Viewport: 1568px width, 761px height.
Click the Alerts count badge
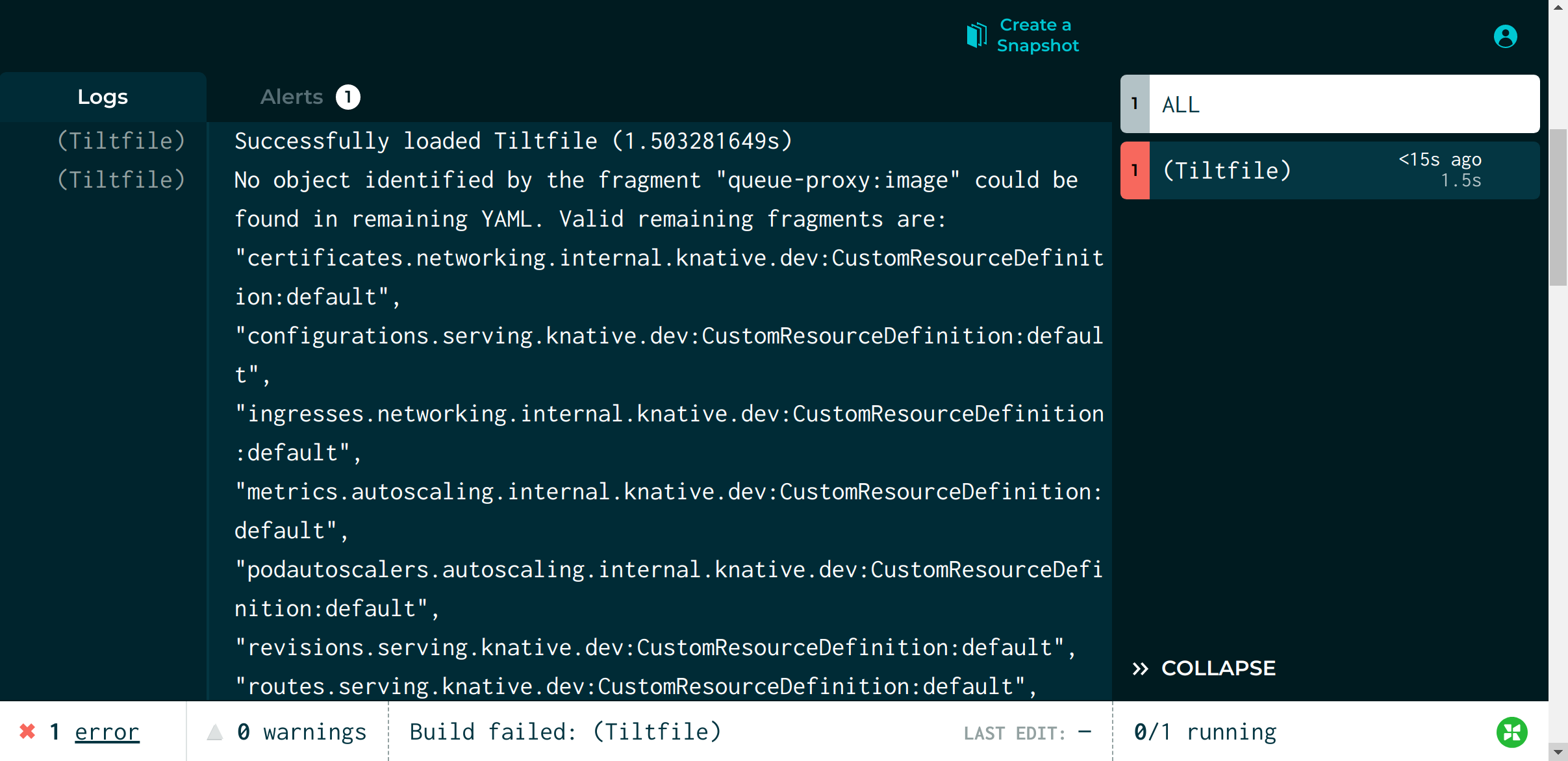tap(348, 97)
